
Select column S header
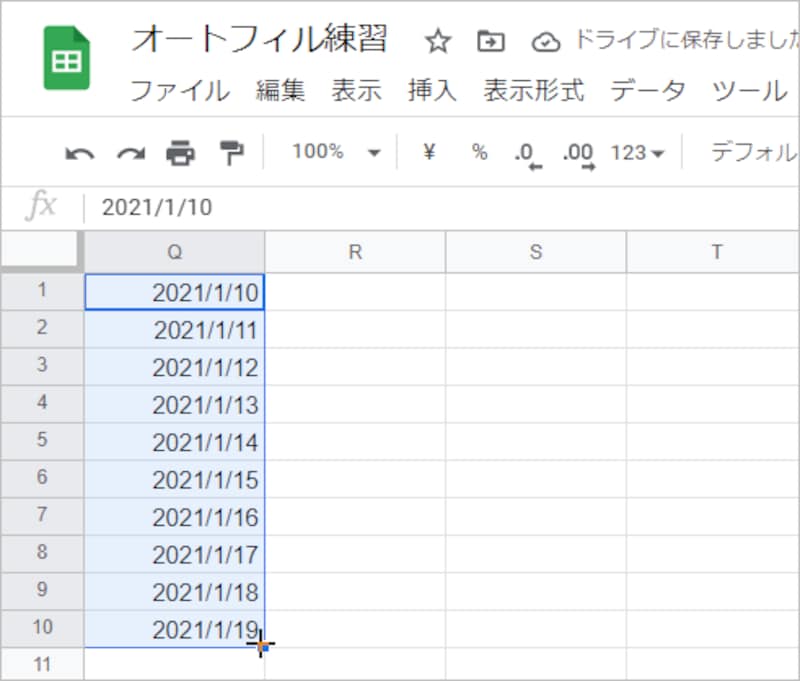pos(535,252)
